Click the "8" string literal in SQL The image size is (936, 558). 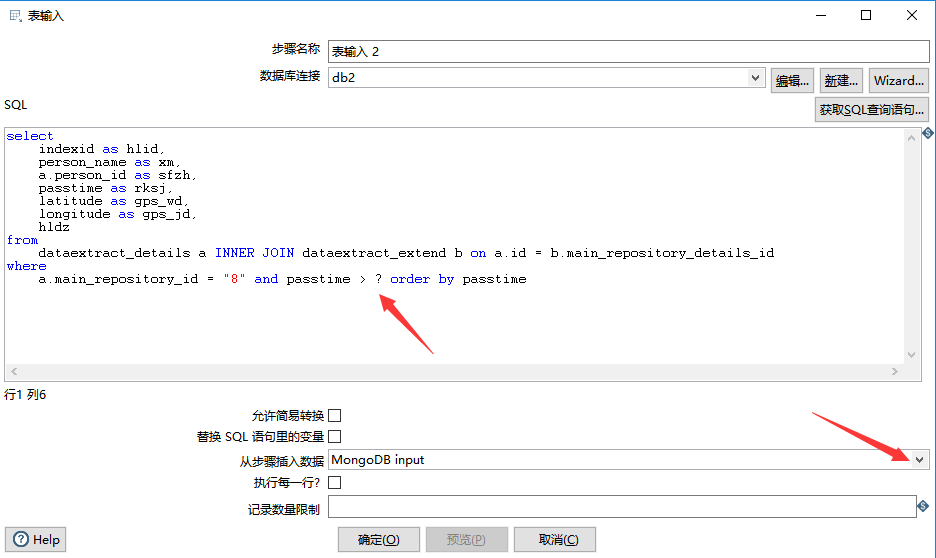[x=234, y=279]
